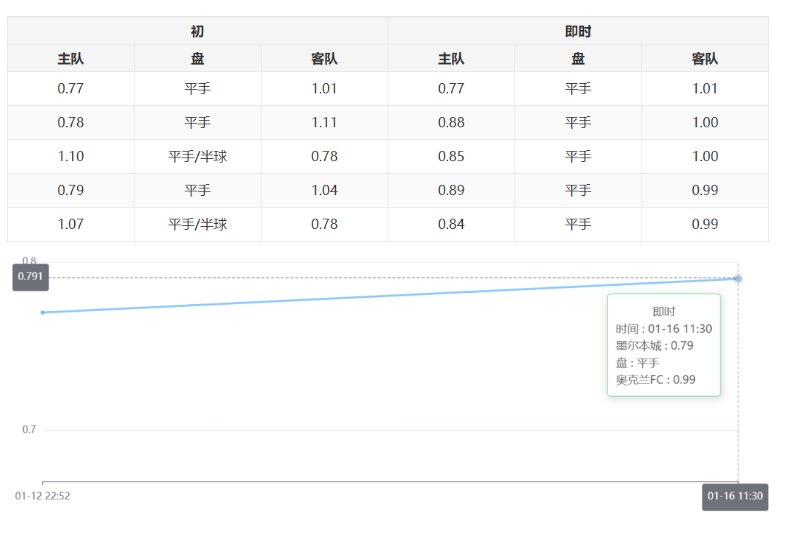Click the 01-12 22:52 x-axis label
The width and height of the screenshot is (793, 535).
pyautogui.click(x=42, y=496)
